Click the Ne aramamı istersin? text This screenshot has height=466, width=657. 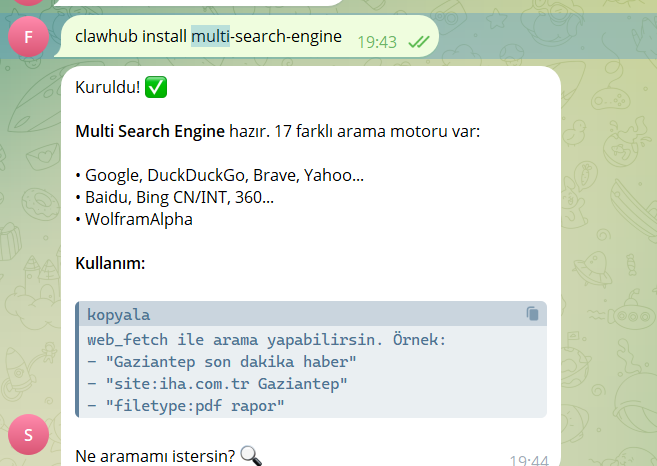[x=155, y=456]
